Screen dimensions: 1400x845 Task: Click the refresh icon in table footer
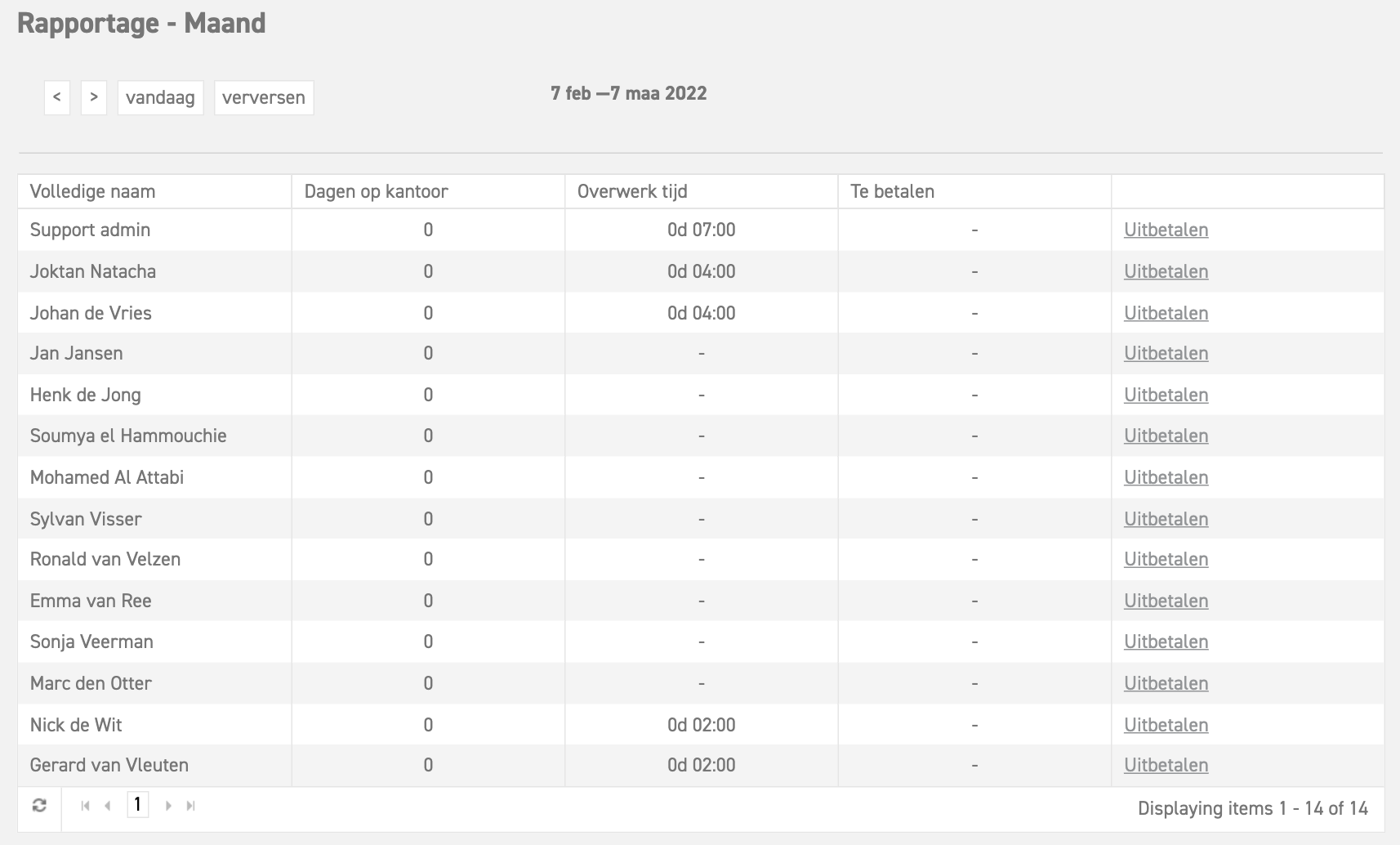pyautogui.click(x=39, y=806)
